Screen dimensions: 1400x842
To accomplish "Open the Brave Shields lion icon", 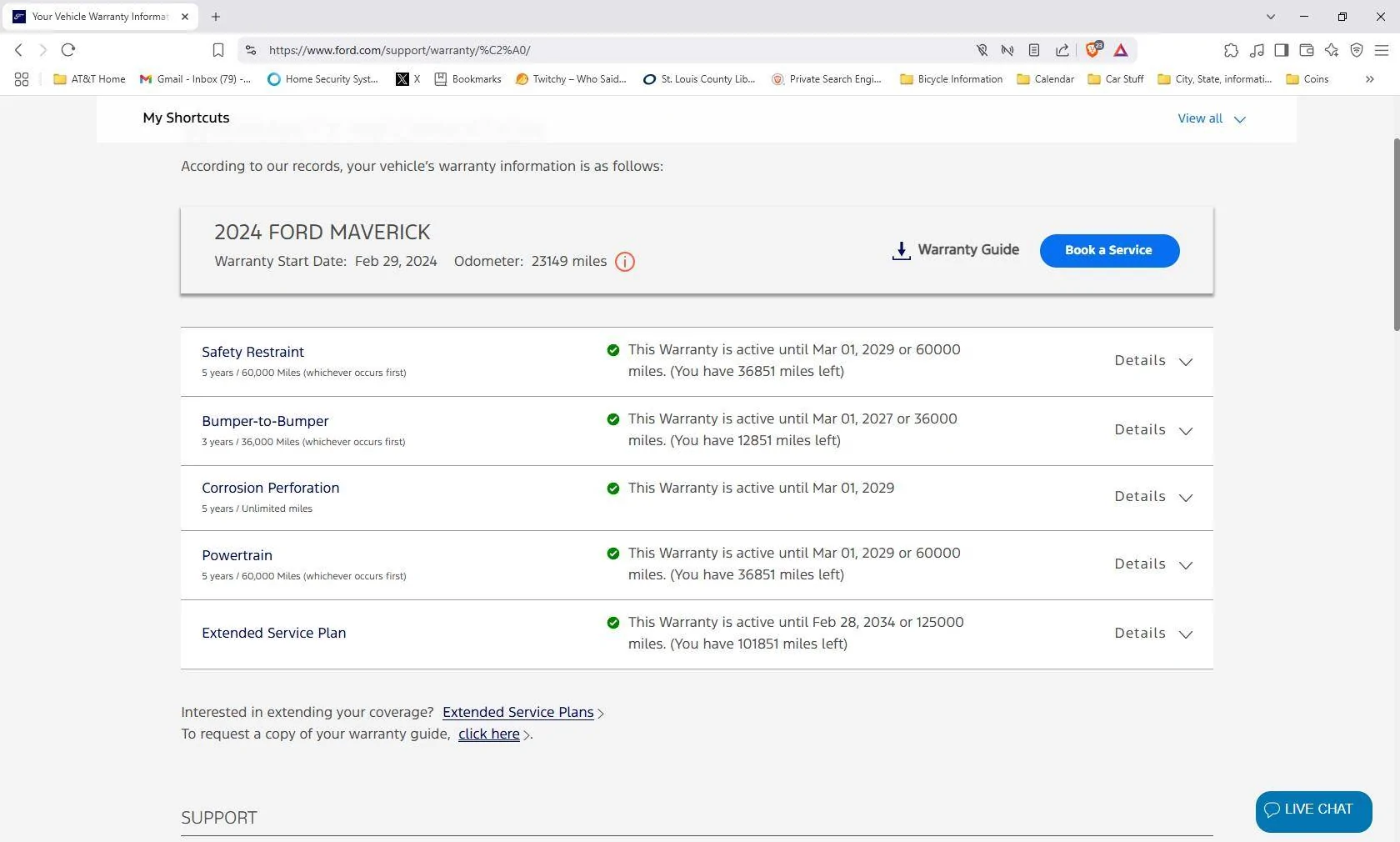I will click(1092, 49).
